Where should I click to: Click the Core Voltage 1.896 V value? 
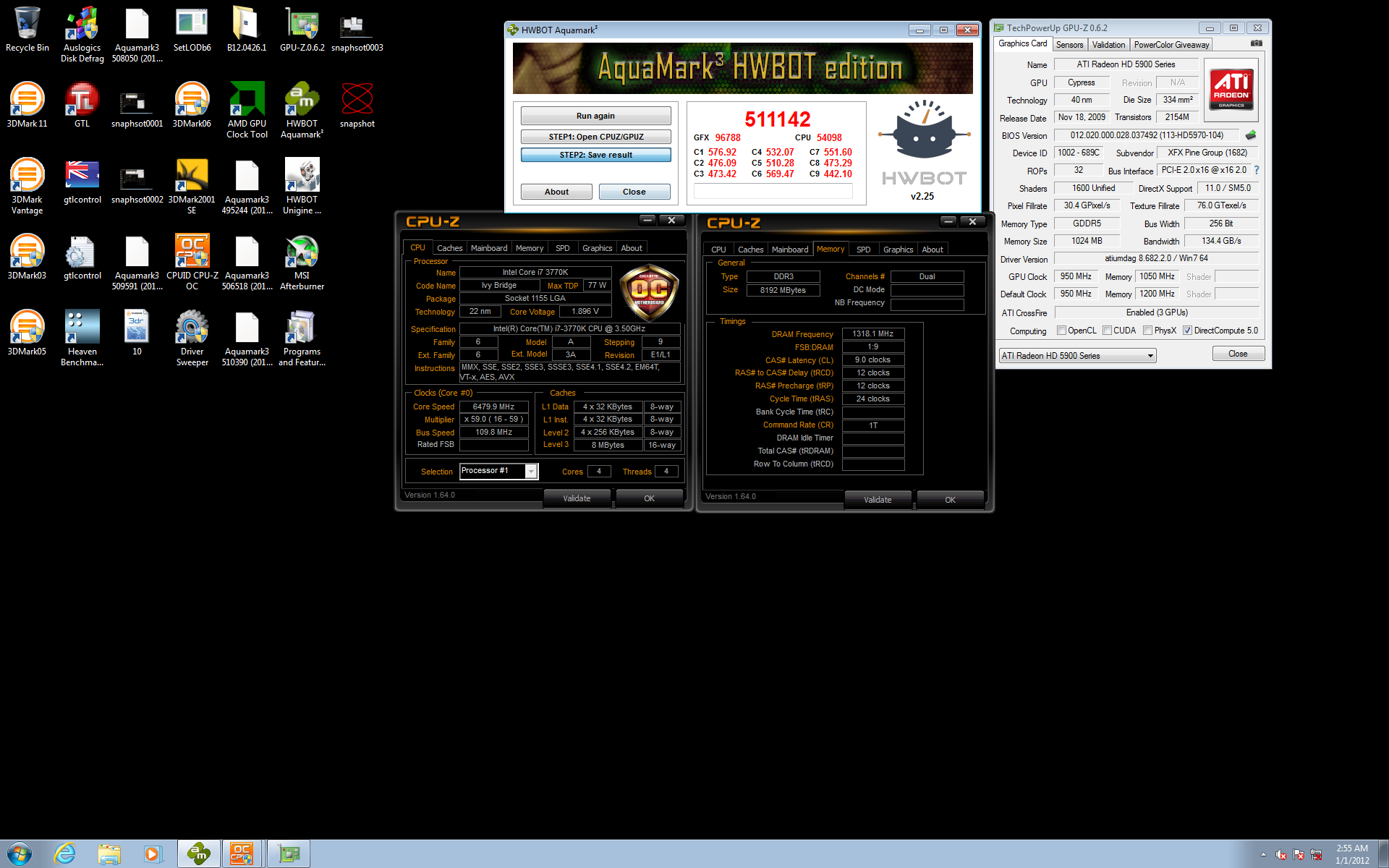(585, 312)
